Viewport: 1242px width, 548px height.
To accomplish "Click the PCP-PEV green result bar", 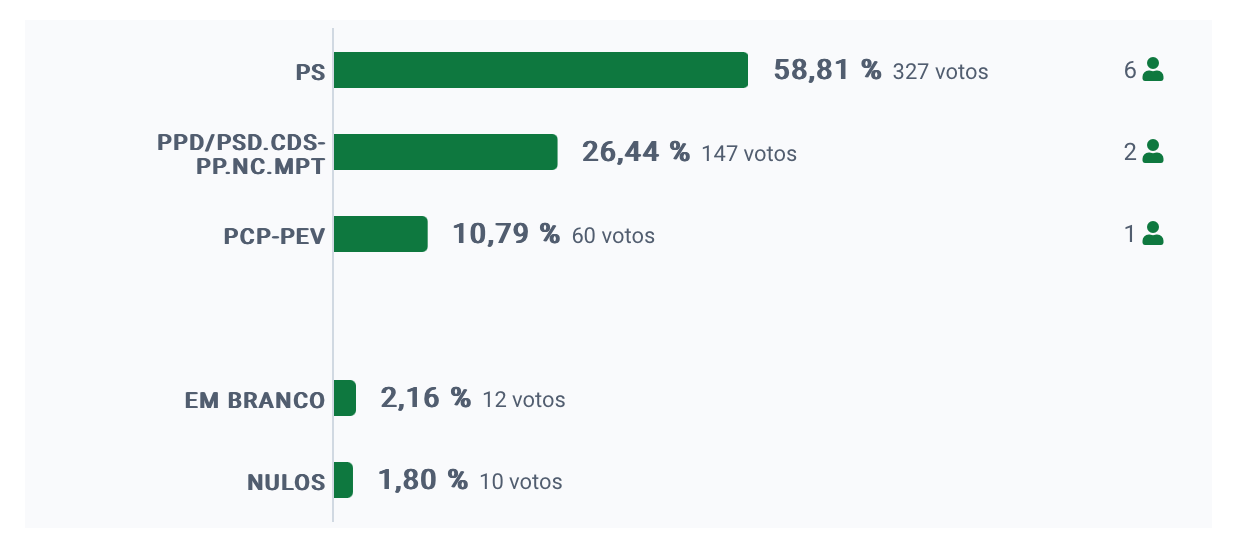I will 380,234.
